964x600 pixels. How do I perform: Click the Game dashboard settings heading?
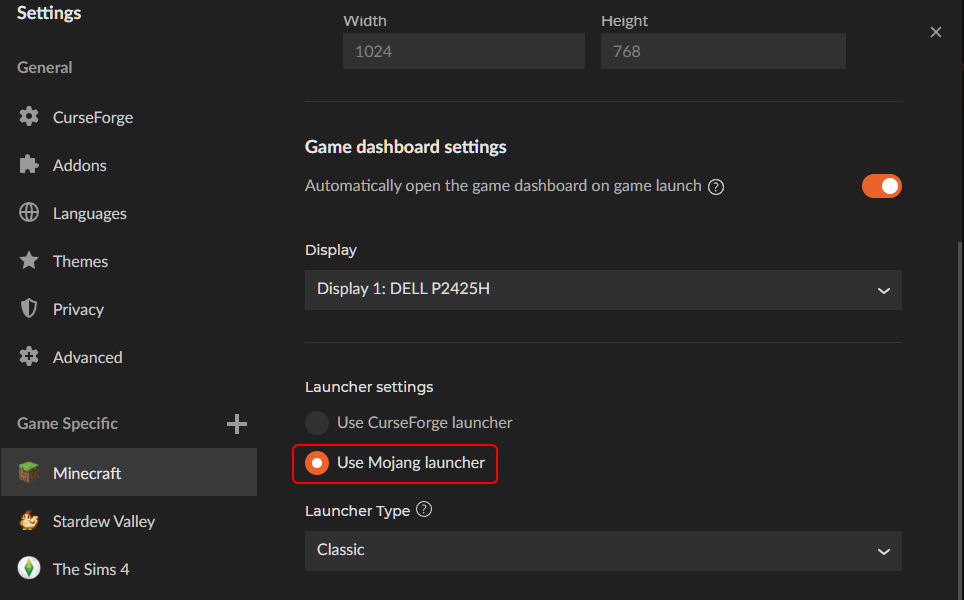click(x=406, y=147)
